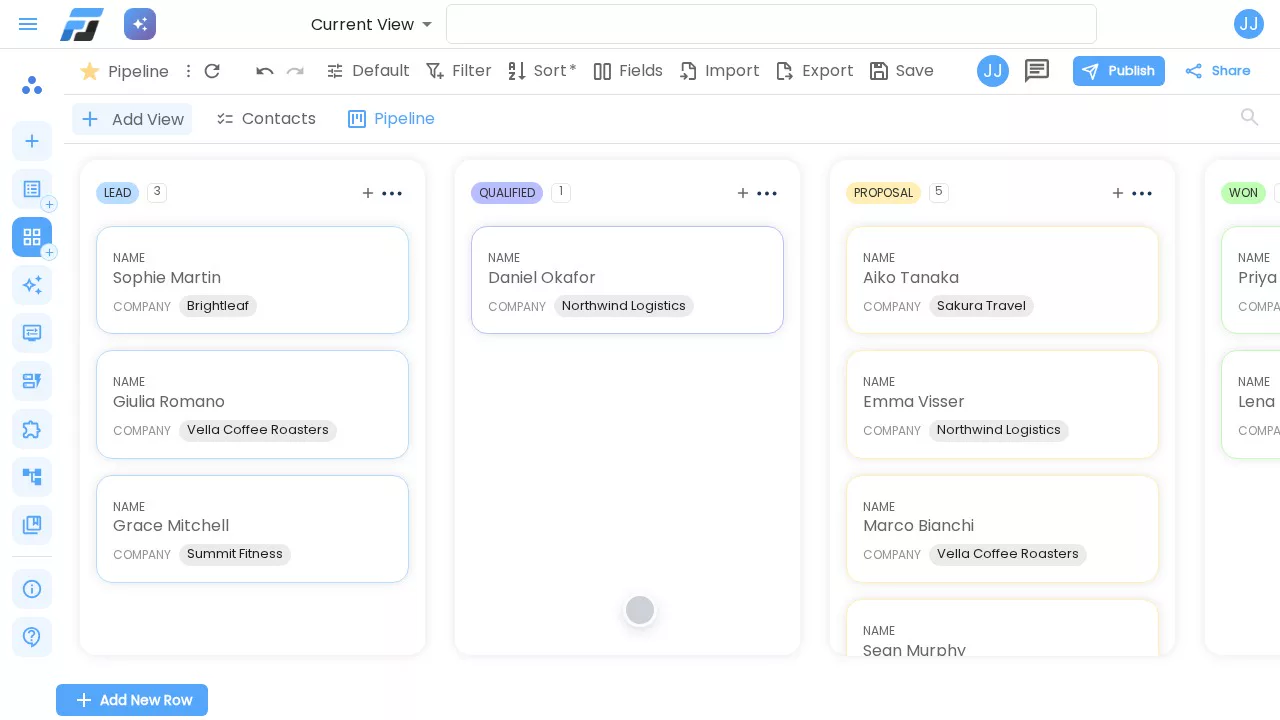Click the undo arrow
This screenshot has height=720, width=1280.
click(x=265, y=71)
